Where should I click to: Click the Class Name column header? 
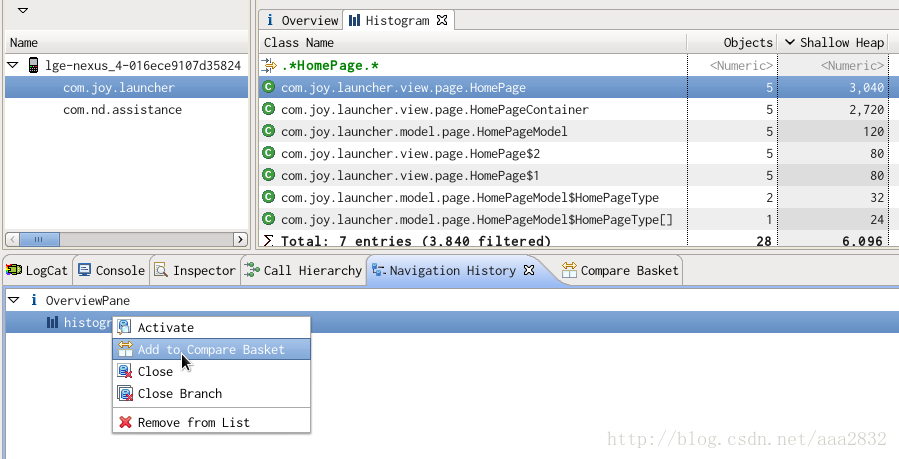point(473,42)
